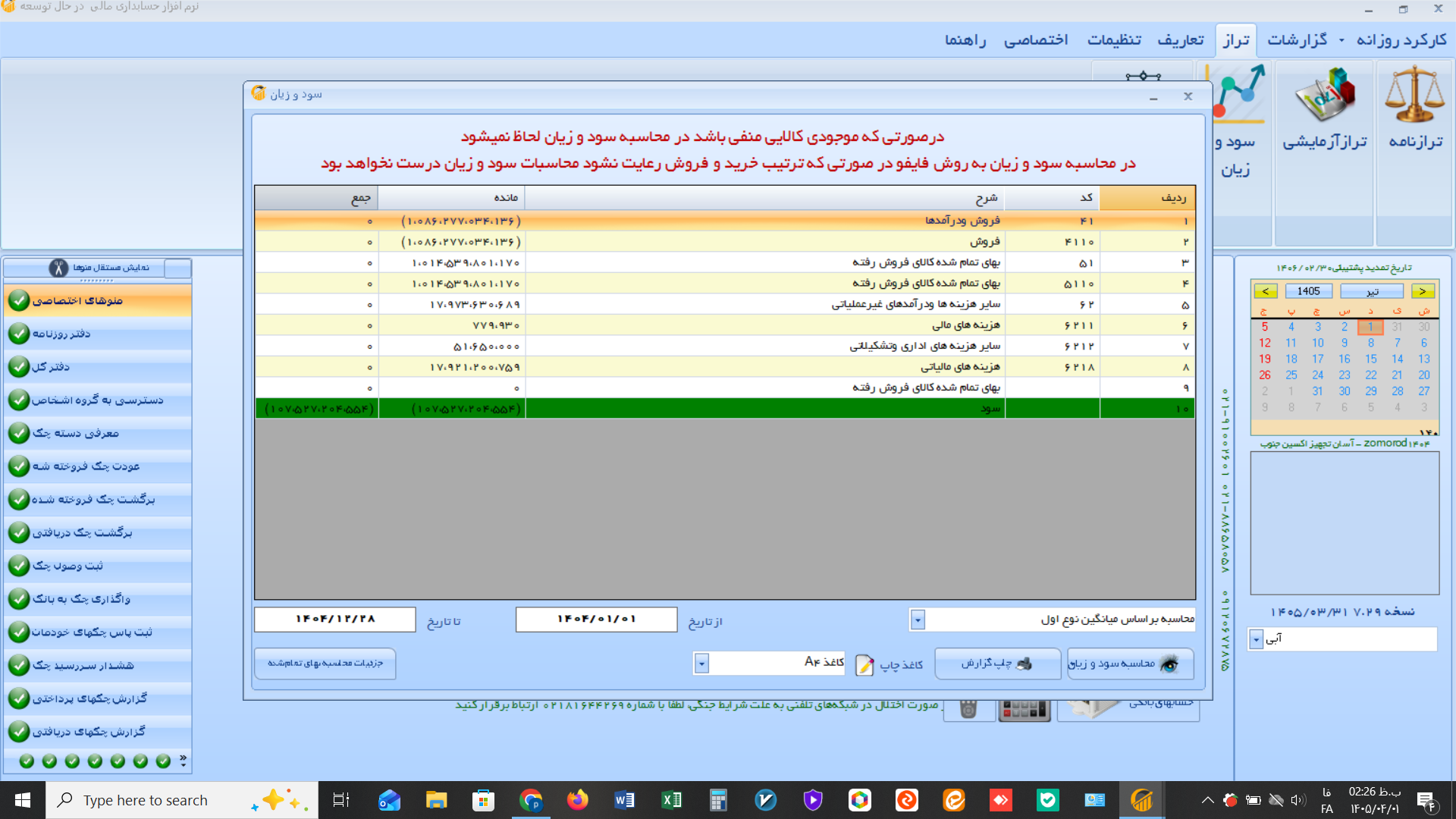This screenshot has width=1456, height=819.
Task: Click green check icon beside برگشت چک دریافتی
Action: (19, 532)
